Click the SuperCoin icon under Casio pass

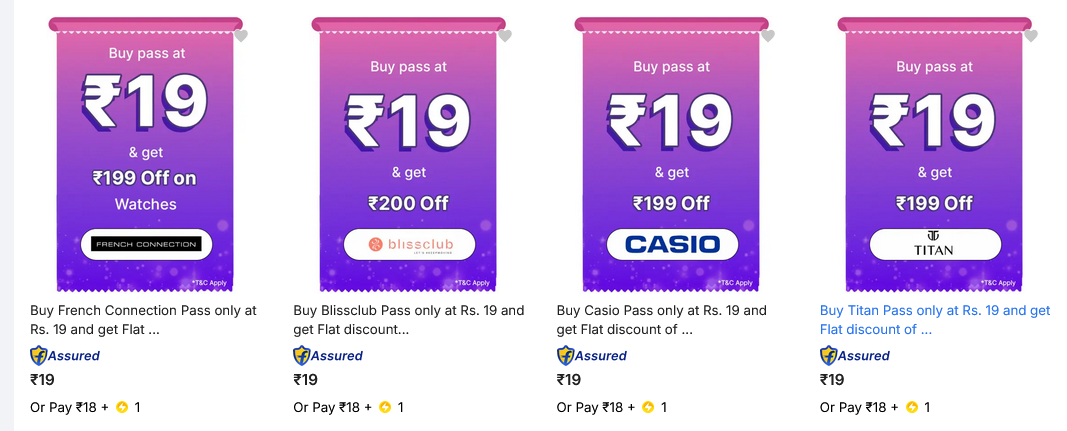pos(649,407)
